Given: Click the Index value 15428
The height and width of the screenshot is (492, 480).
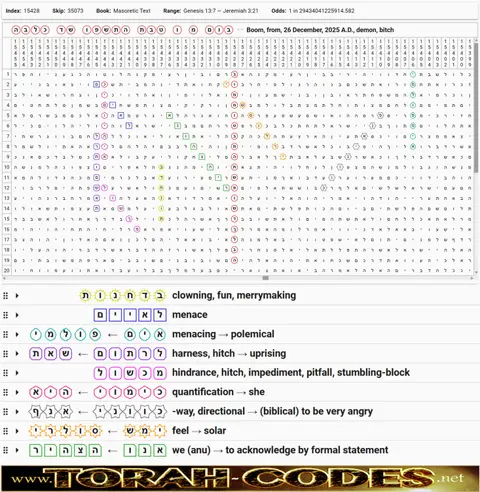Looking at the screenshot, I should (32, 11).
